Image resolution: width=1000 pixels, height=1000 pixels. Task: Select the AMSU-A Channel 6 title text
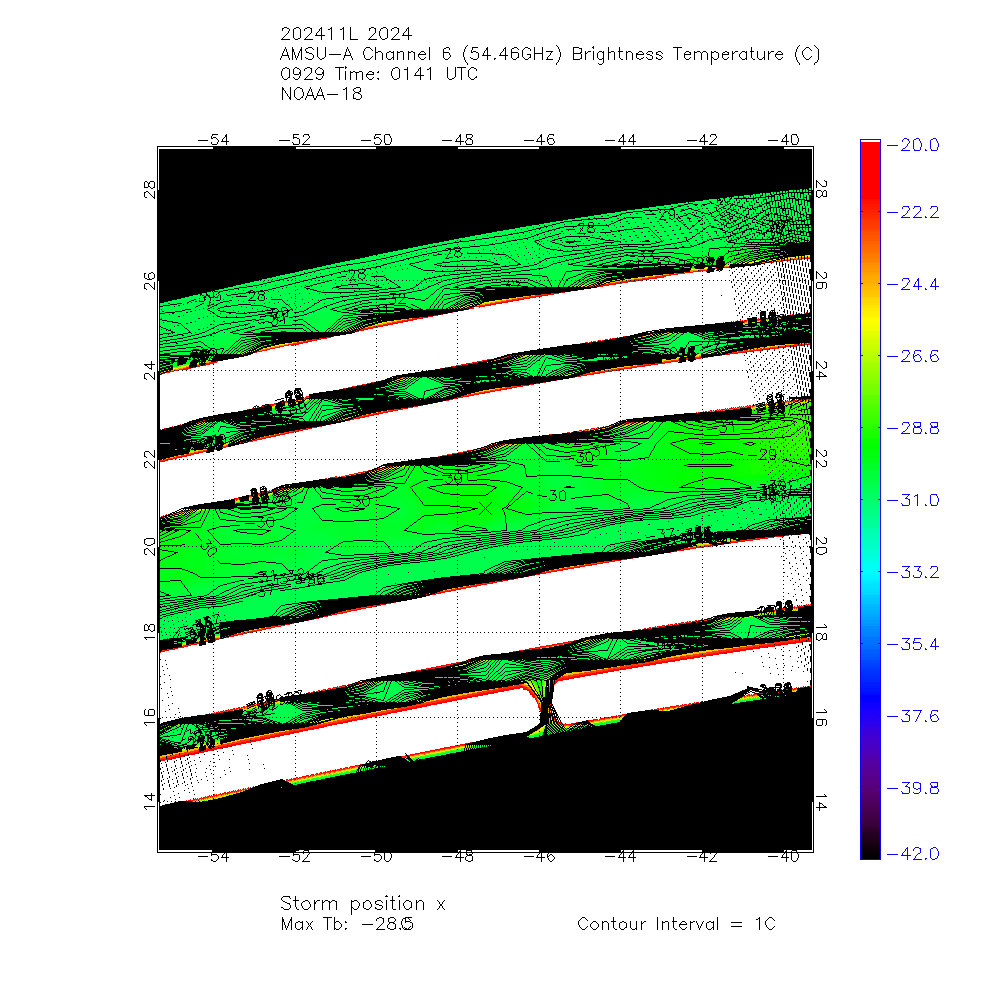point(550,55)
